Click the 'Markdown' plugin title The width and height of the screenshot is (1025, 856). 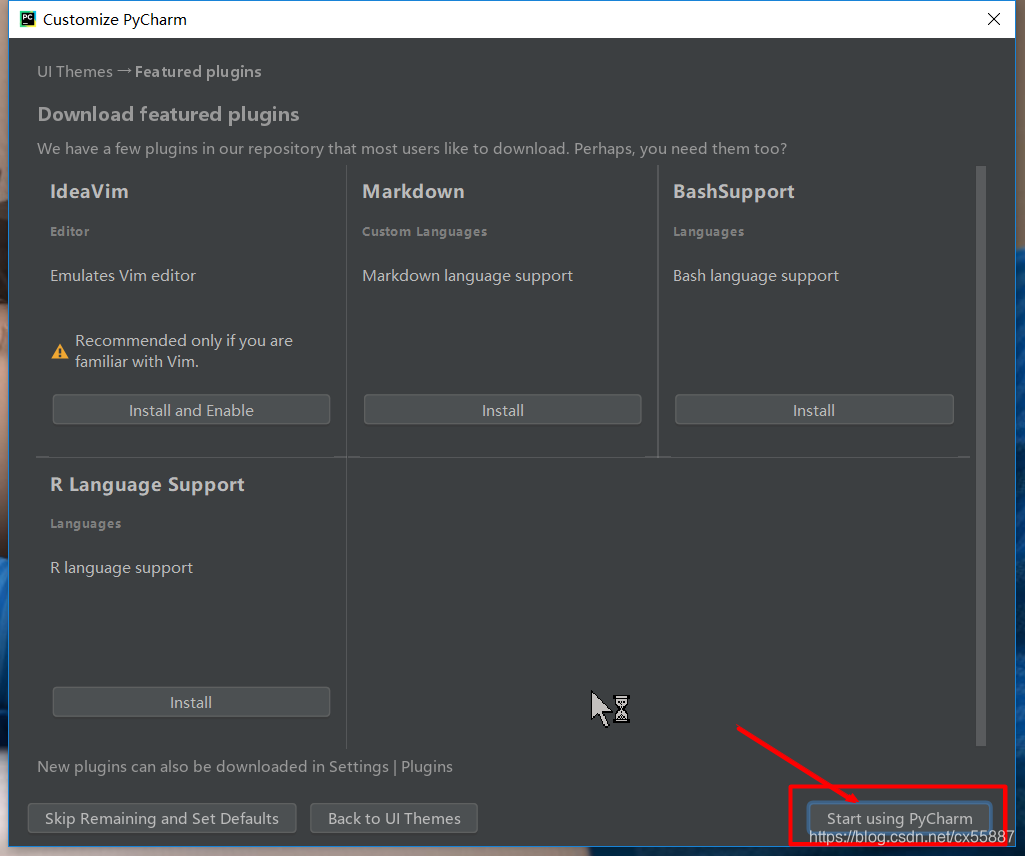click(x=413, y=192)
